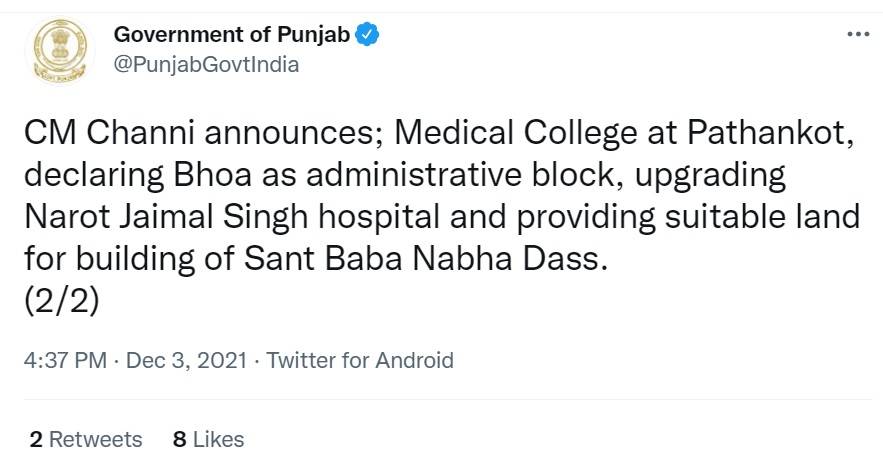Click the blue verified badge
The height and width of the screenshot is (465, 883).
[368, 36]
